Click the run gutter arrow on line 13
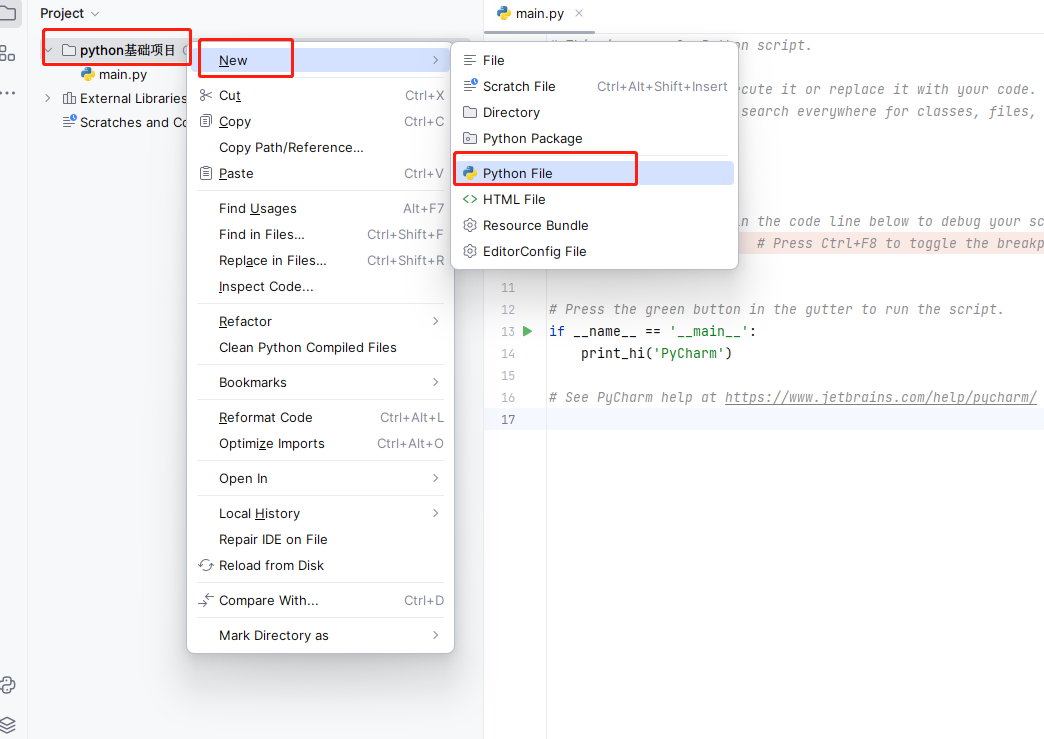 point(527,331)
